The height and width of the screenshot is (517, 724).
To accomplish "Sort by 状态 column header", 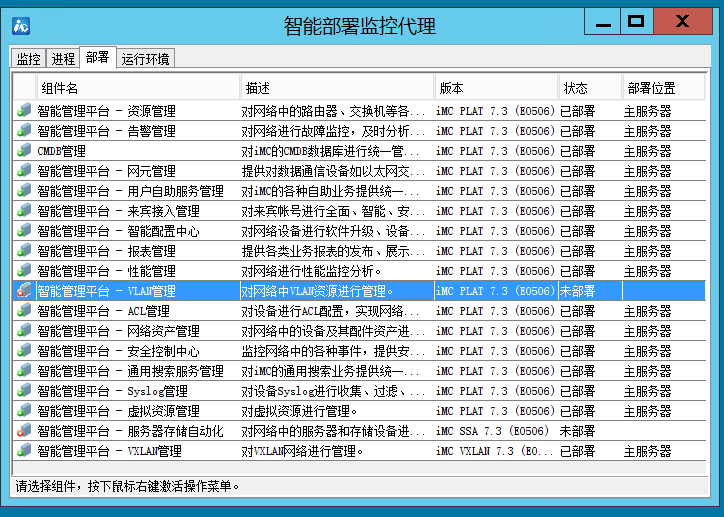I will (x=591, y=88).
